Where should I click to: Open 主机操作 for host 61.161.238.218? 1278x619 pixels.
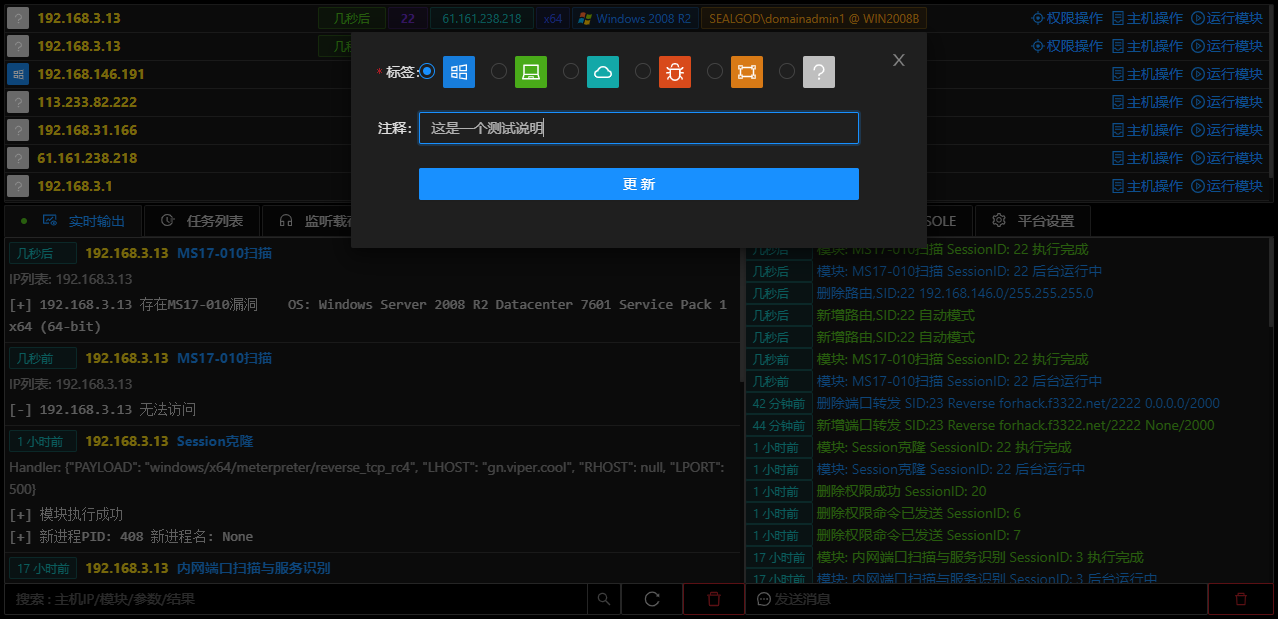(x=1147, y=158)
